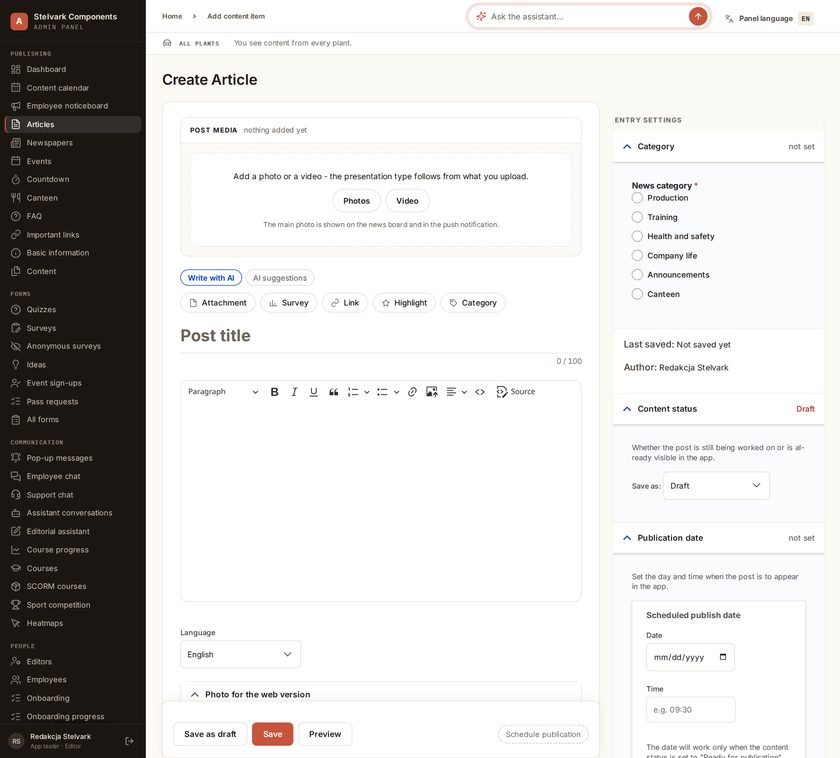Open Pop-up messages in sidebar

tap(73, 458)
